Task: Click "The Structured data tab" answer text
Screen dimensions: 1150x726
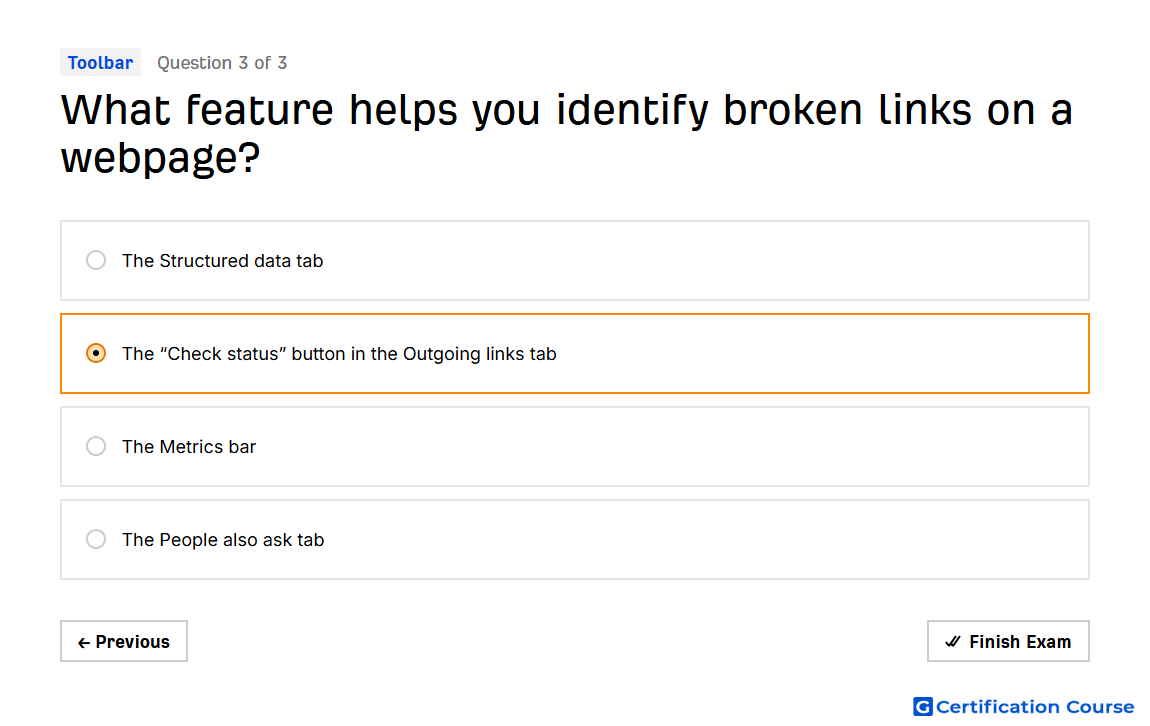Action: (x=222, y=260)
